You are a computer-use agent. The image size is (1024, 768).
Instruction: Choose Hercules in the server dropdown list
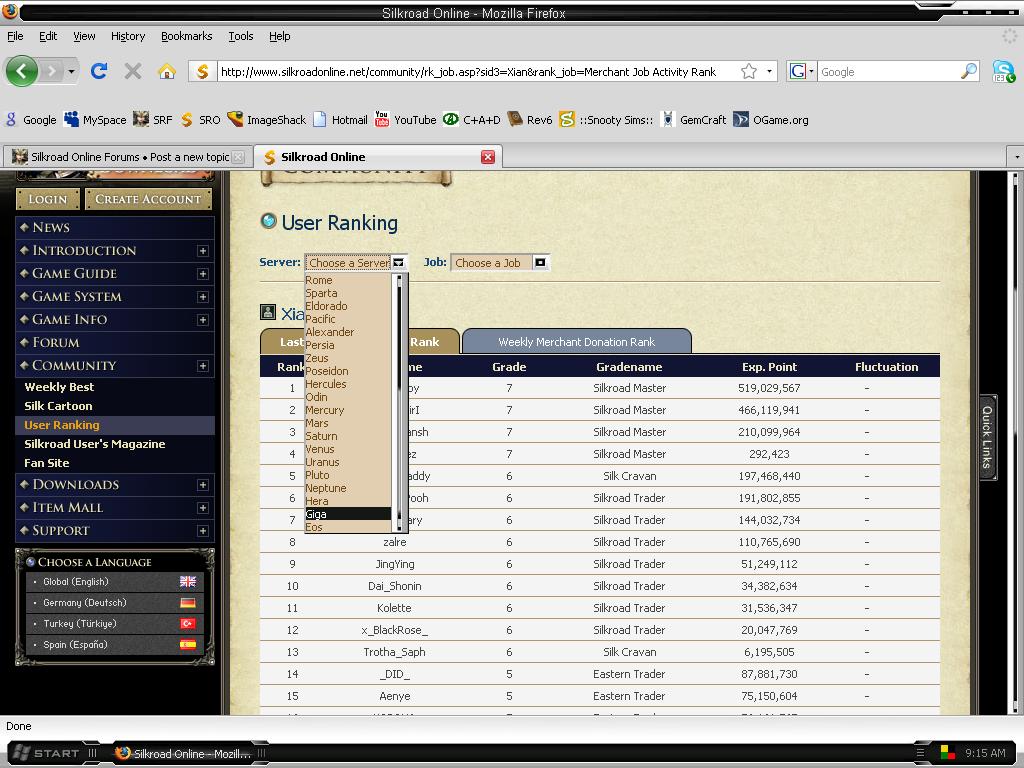coord(326,384)
